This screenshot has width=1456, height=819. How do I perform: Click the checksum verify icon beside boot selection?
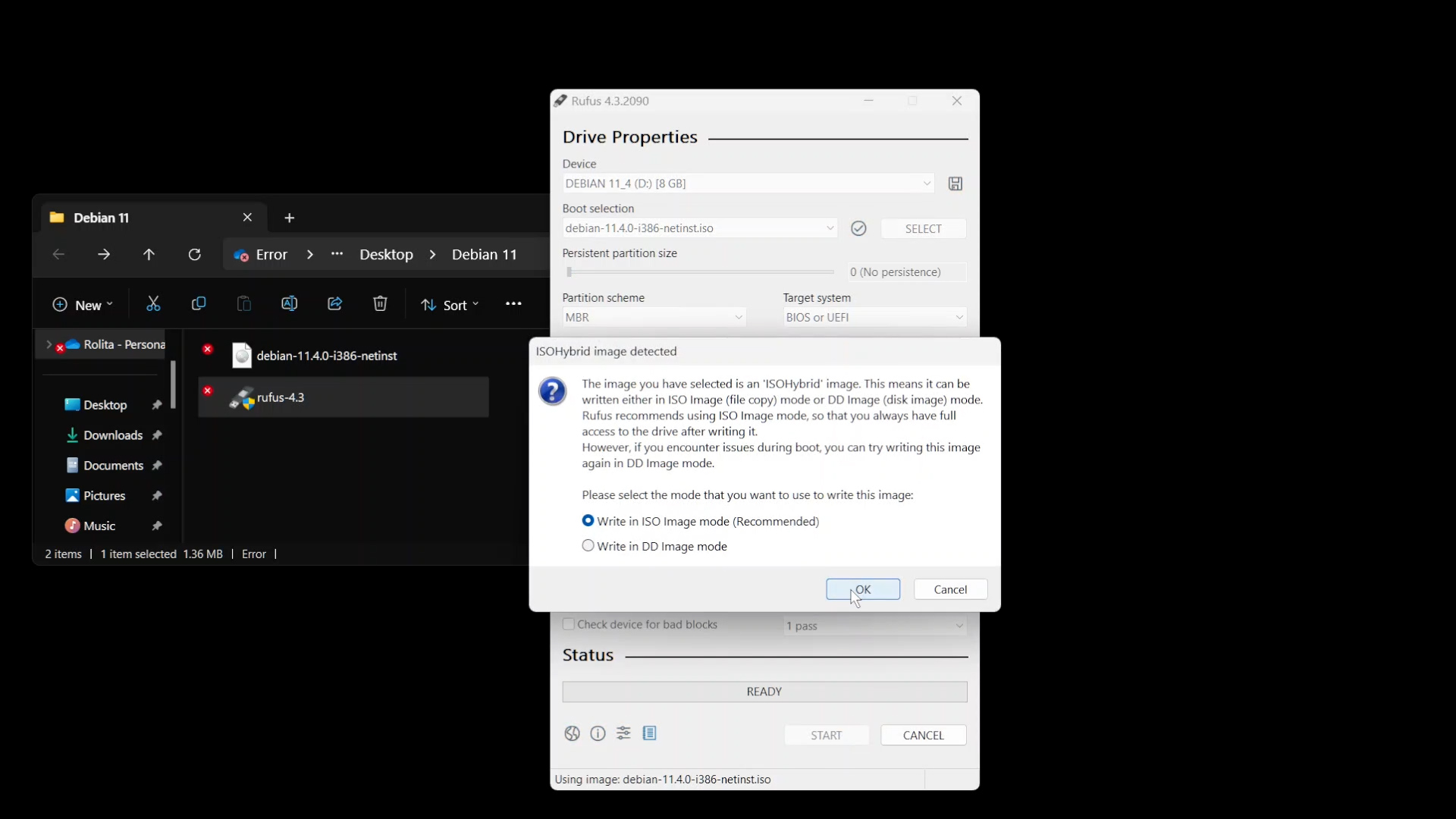point(858,228)
